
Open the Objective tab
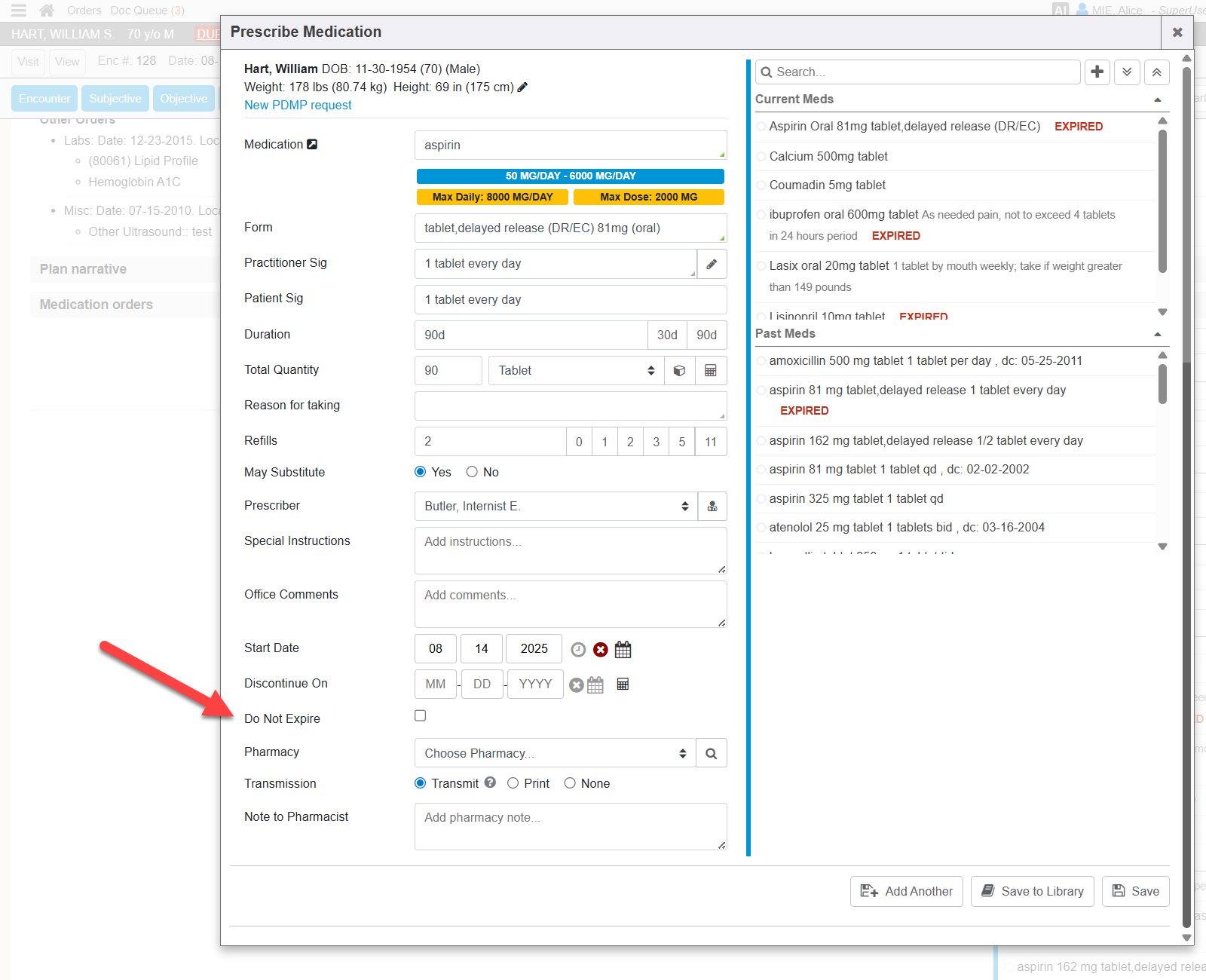point(183,99)
